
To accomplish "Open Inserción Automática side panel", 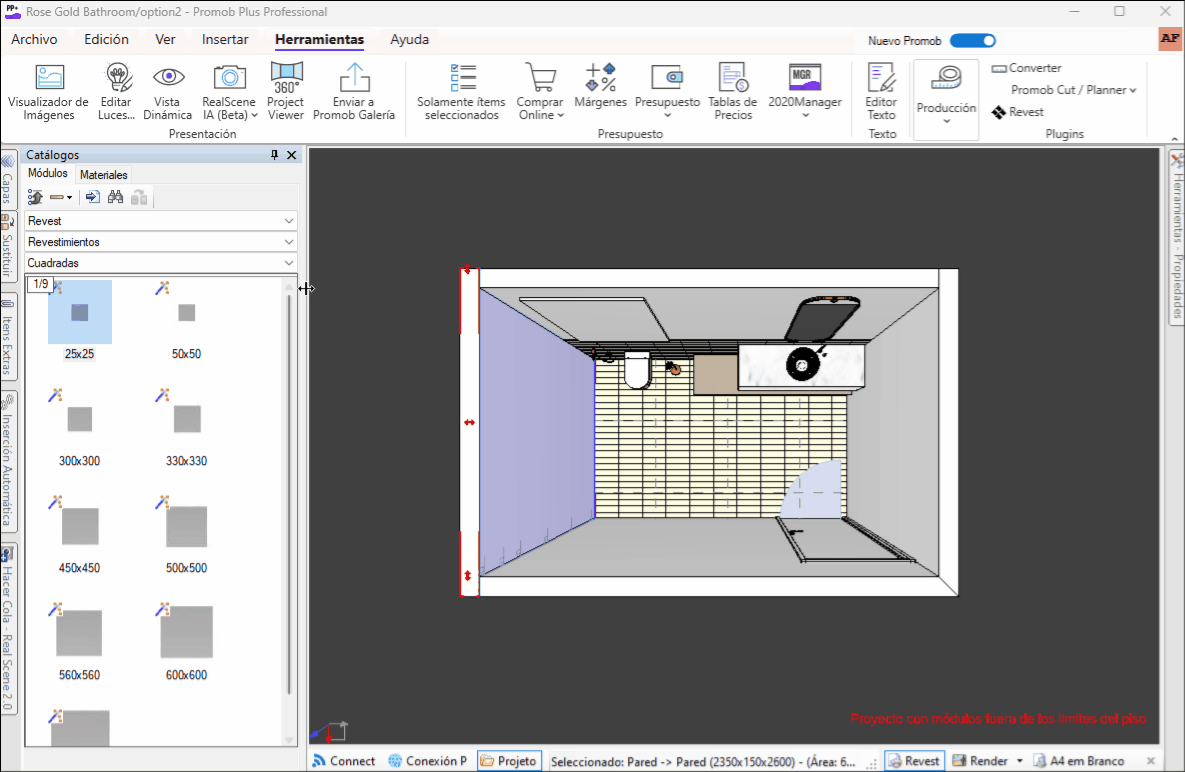I will point(8,461).
